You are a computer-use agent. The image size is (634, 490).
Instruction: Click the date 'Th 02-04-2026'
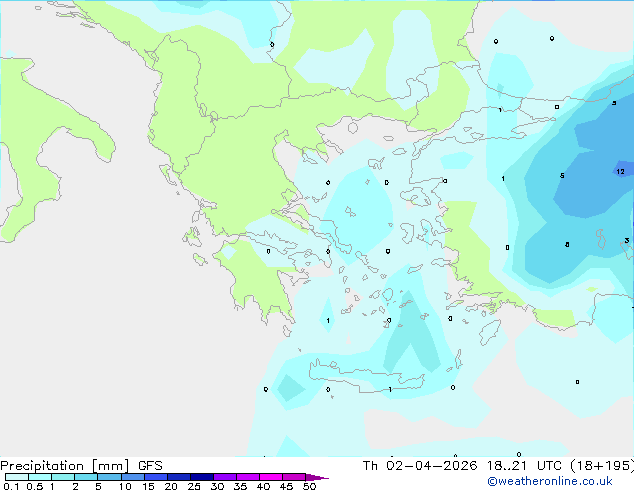click(x=420, y=466)
